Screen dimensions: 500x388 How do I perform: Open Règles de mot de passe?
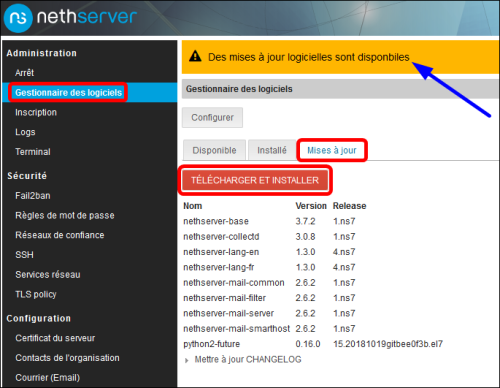(x=65, y=215)
